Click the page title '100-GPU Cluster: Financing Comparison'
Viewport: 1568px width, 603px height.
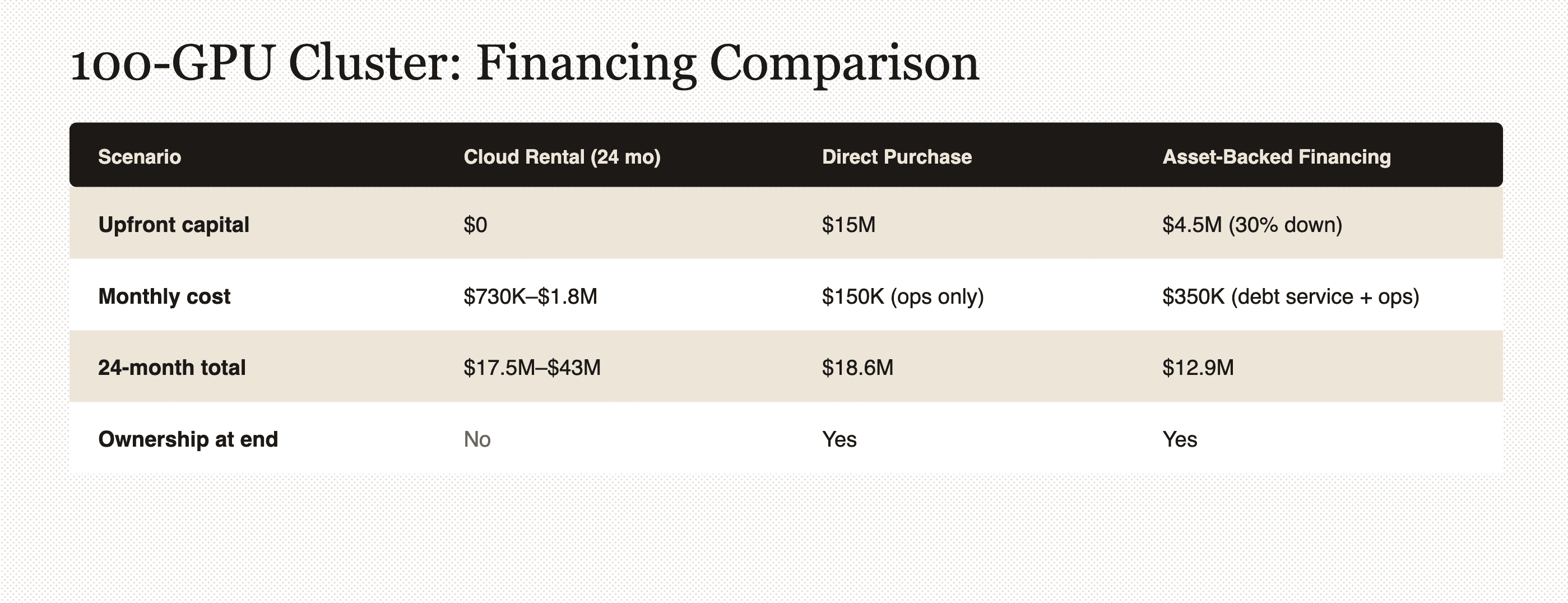[525, 64]
